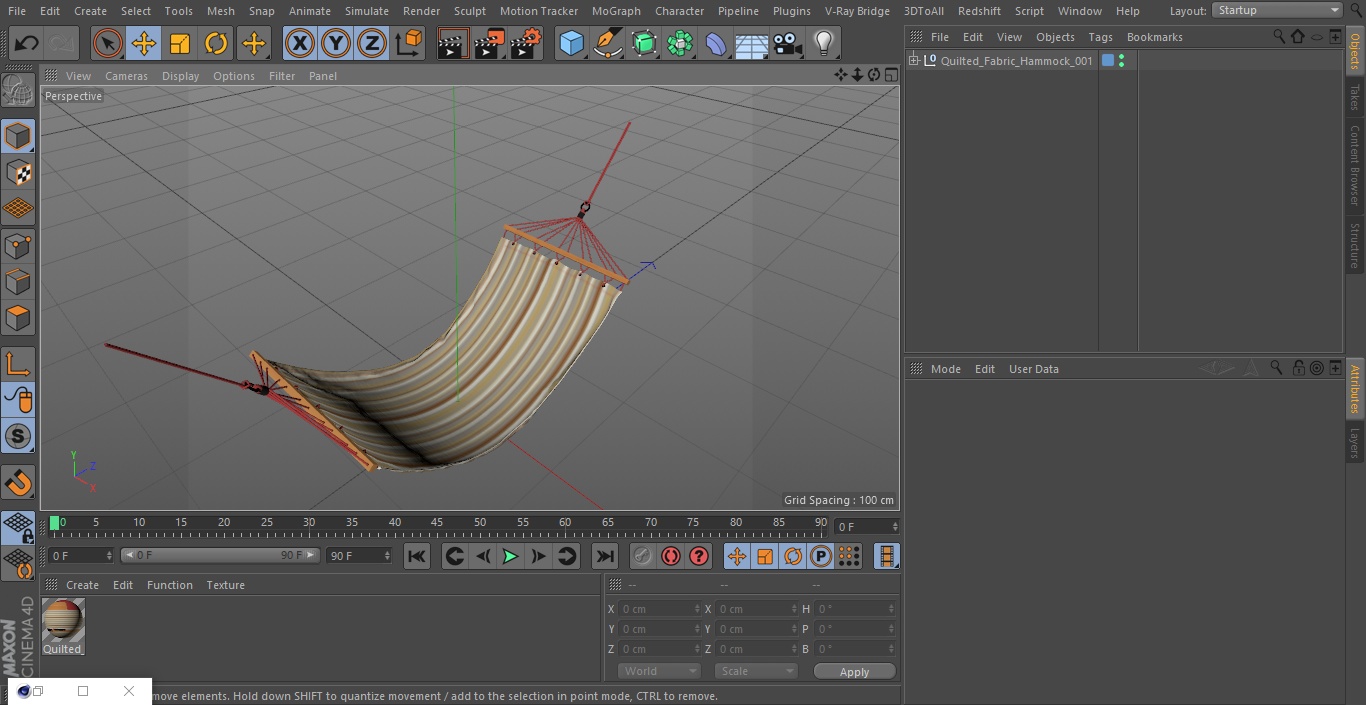Click the timeline preview range slider
This screenshot has height=705, width=1366.
[220, 555]
